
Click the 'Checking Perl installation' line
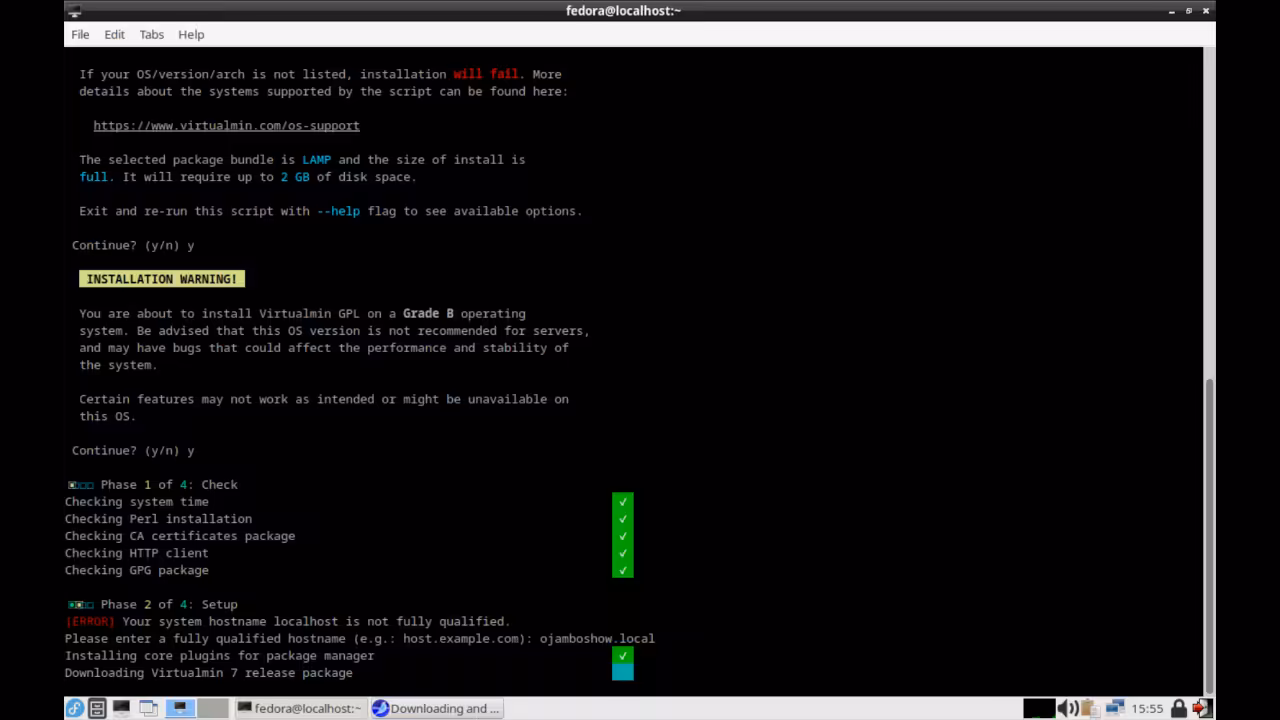coord(158,519)
